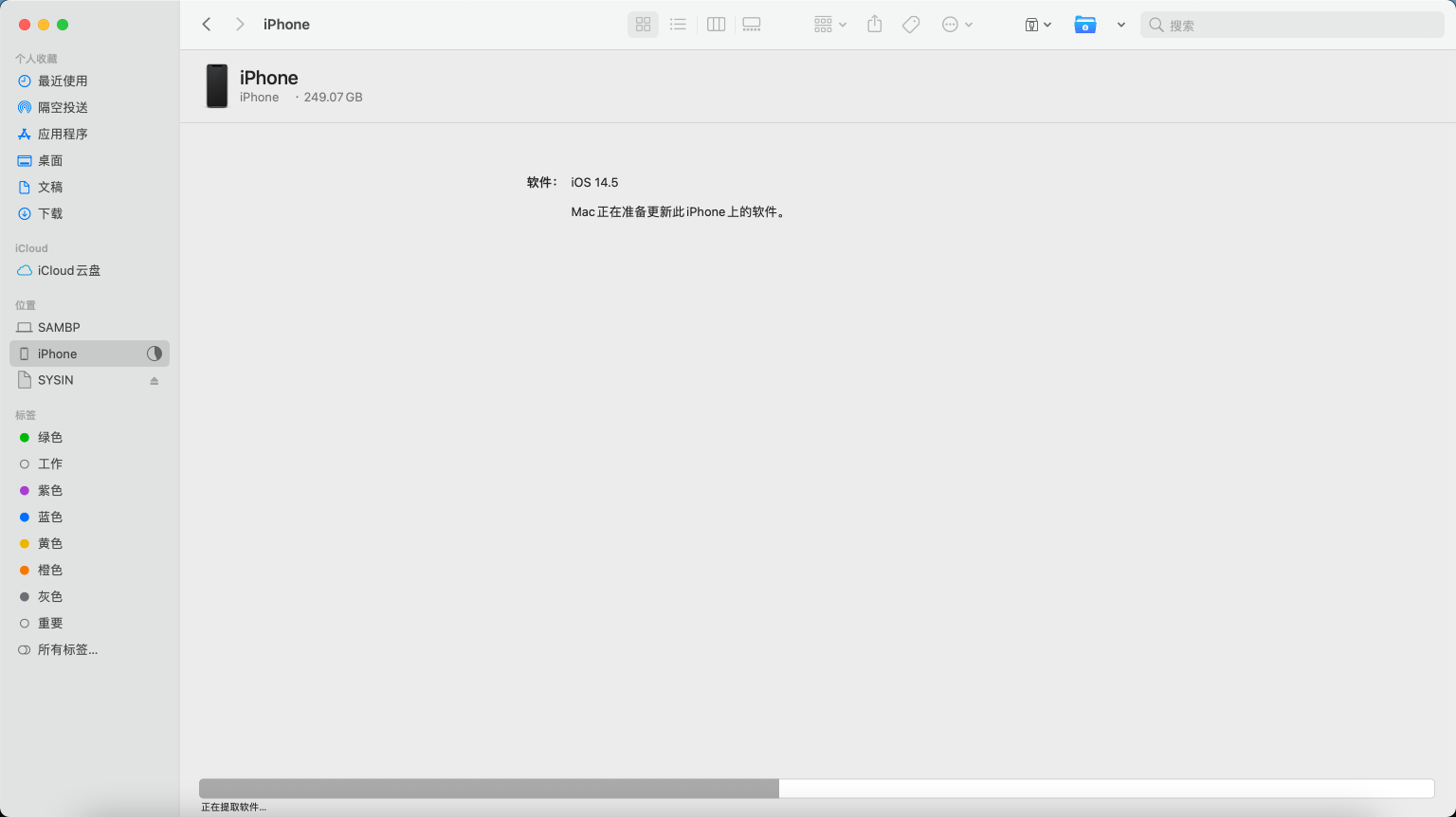This screenshot has width=1456, height=817.
Task: Select the 橙色 tag
Action: 89,570
